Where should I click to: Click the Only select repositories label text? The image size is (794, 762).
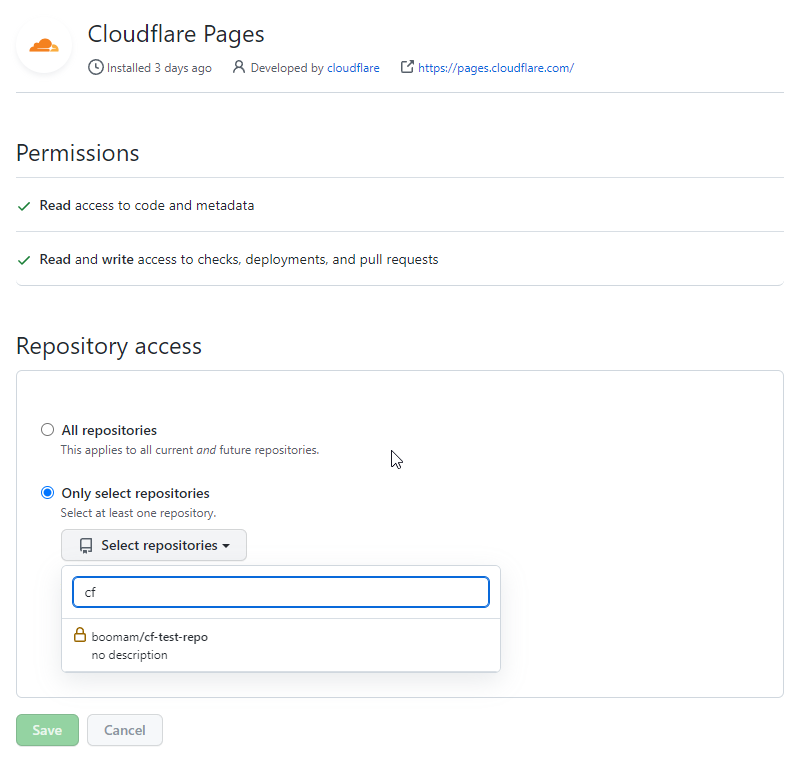[135, 493]
